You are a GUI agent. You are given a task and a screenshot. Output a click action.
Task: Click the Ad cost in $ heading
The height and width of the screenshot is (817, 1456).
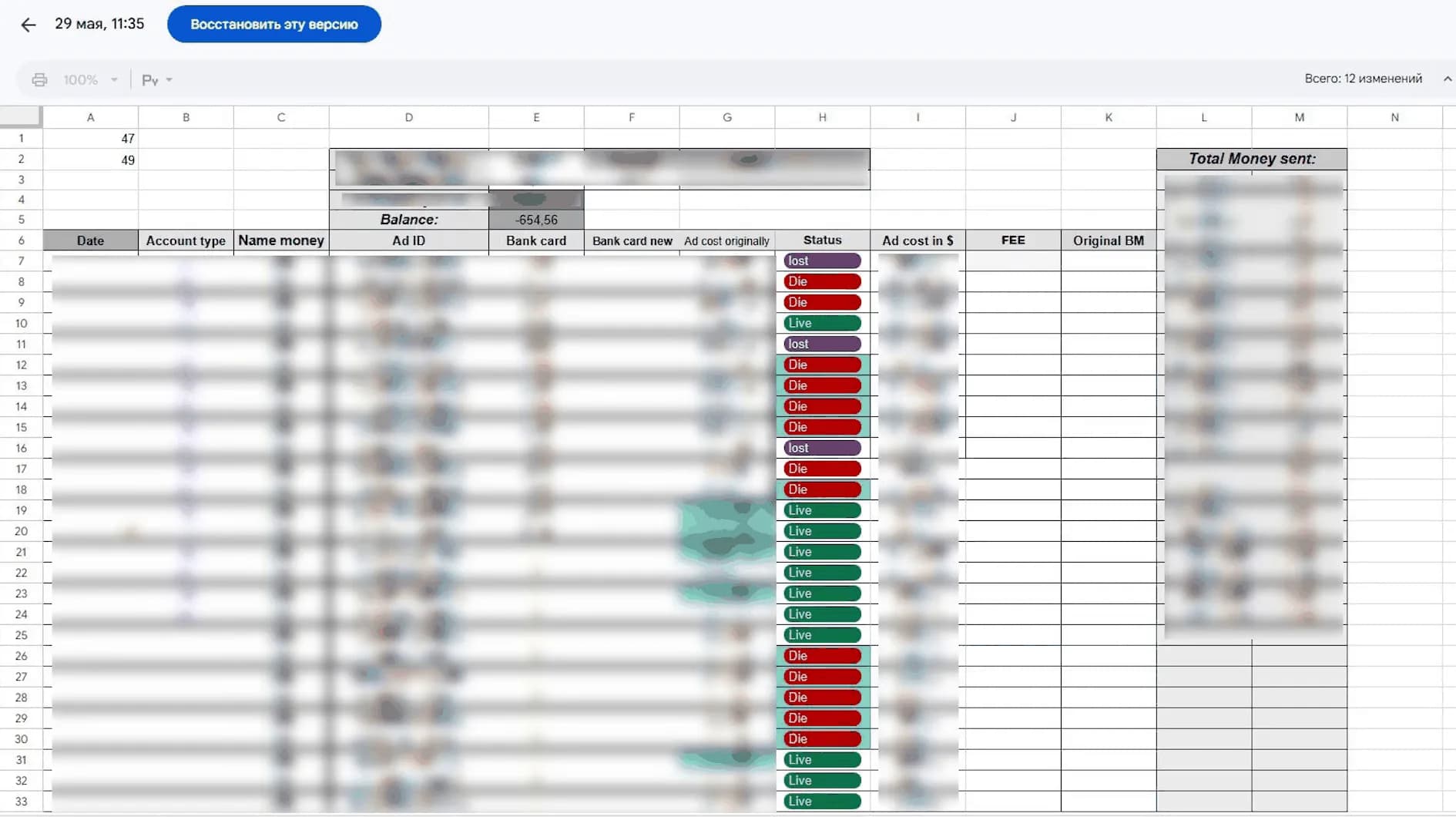(918, 240)
